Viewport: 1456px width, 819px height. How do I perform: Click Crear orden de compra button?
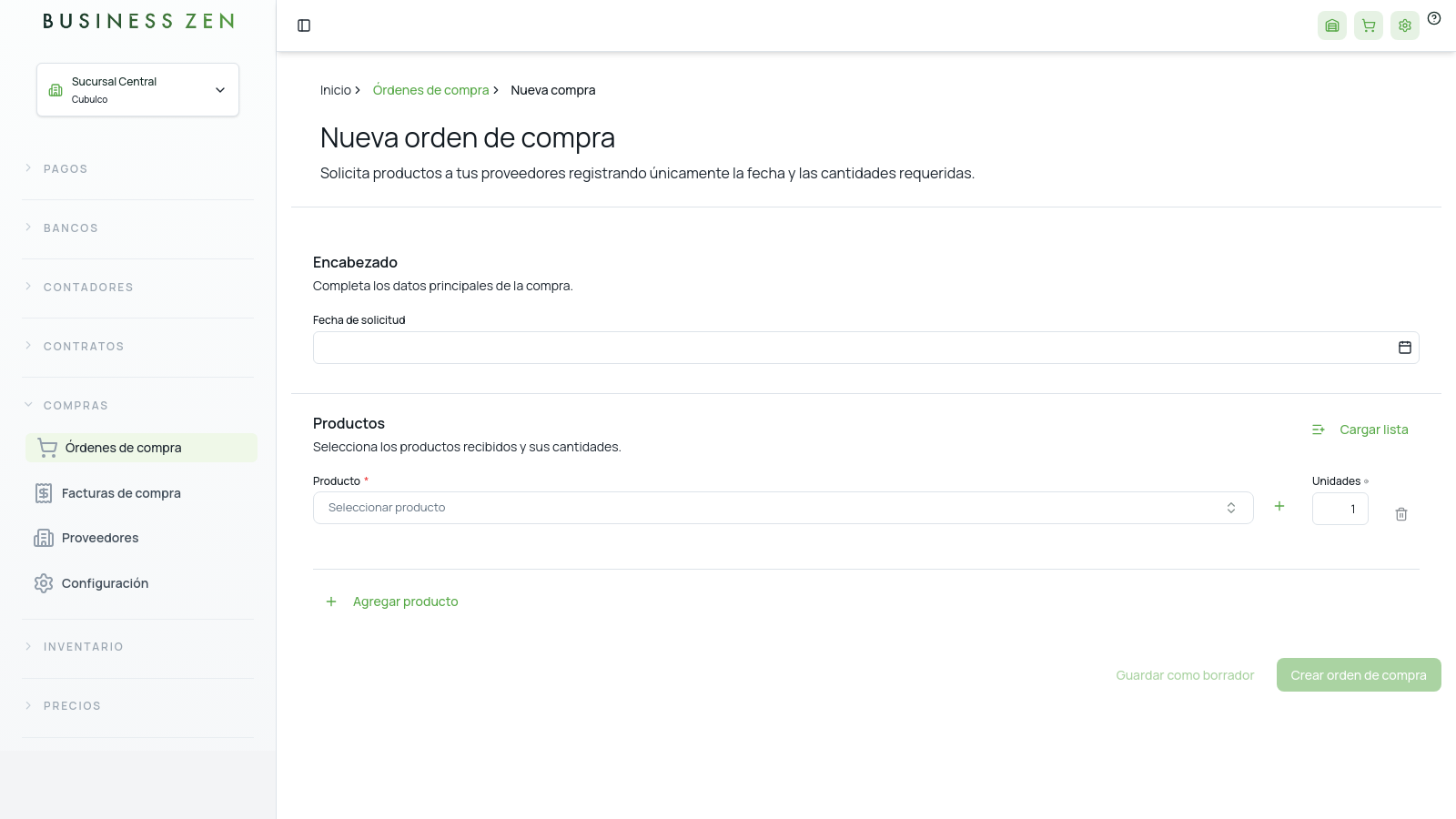1359,675
